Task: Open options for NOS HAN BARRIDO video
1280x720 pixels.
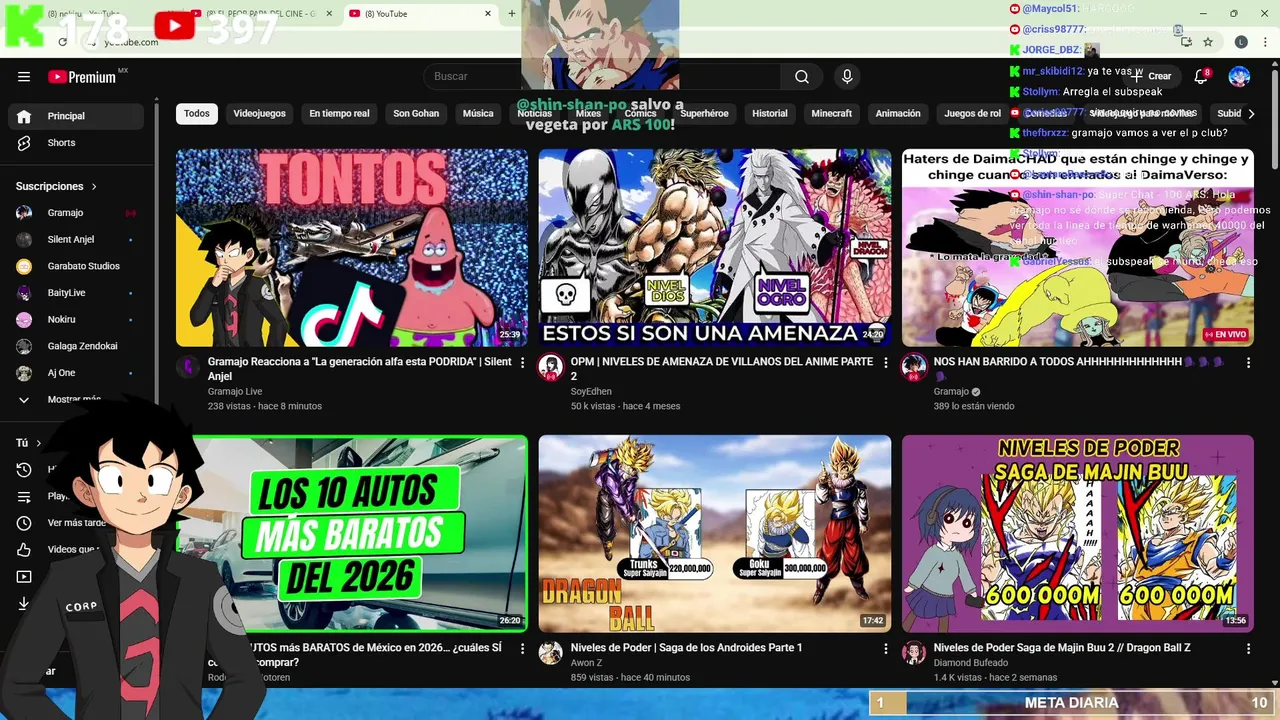Action: 1248,362
